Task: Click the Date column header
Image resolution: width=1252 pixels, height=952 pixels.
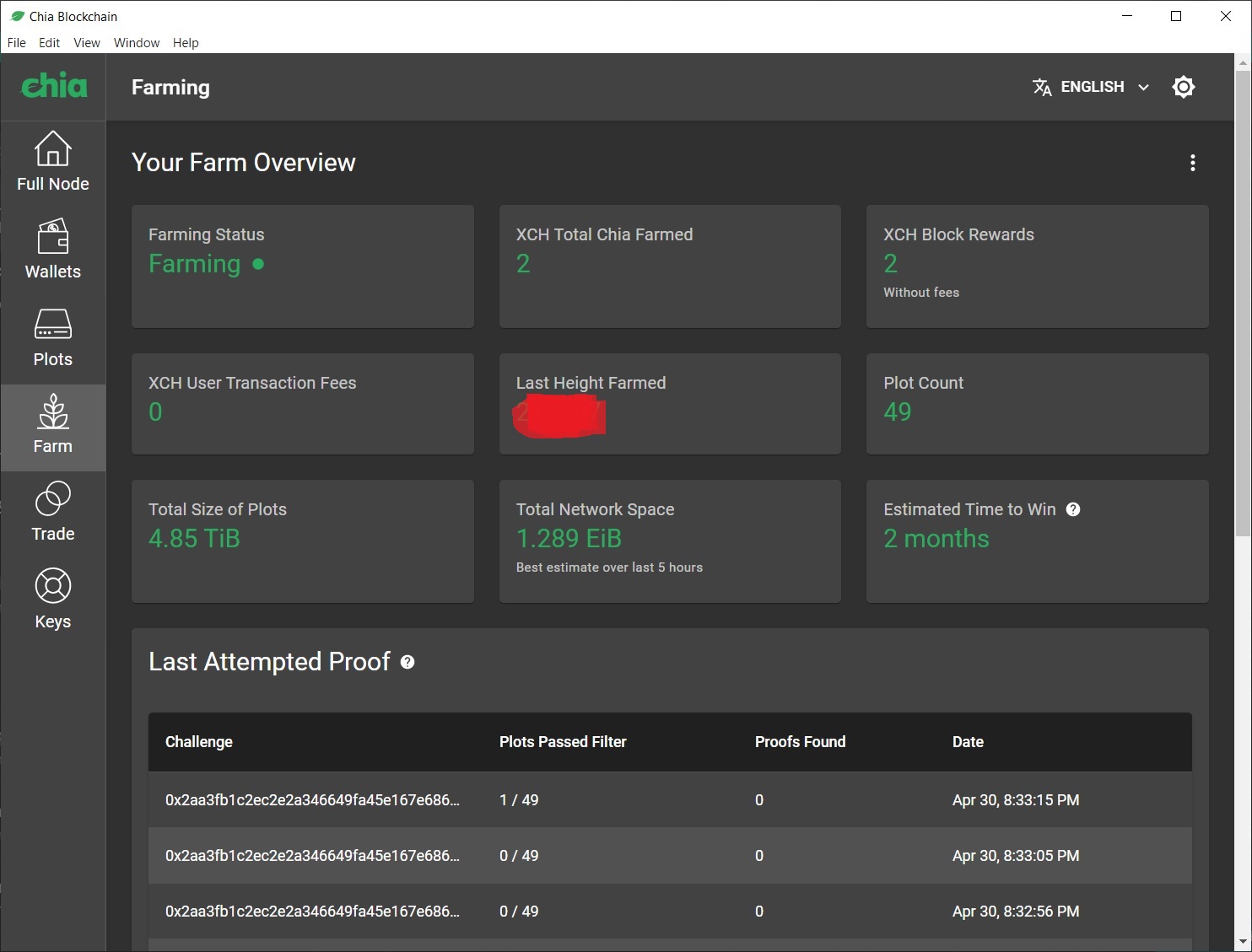Action: (x=968, y=742)
